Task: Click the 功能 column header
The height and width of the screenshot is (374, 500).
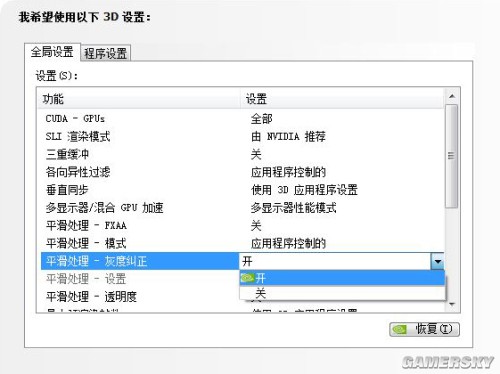Action: click(139, 99)
